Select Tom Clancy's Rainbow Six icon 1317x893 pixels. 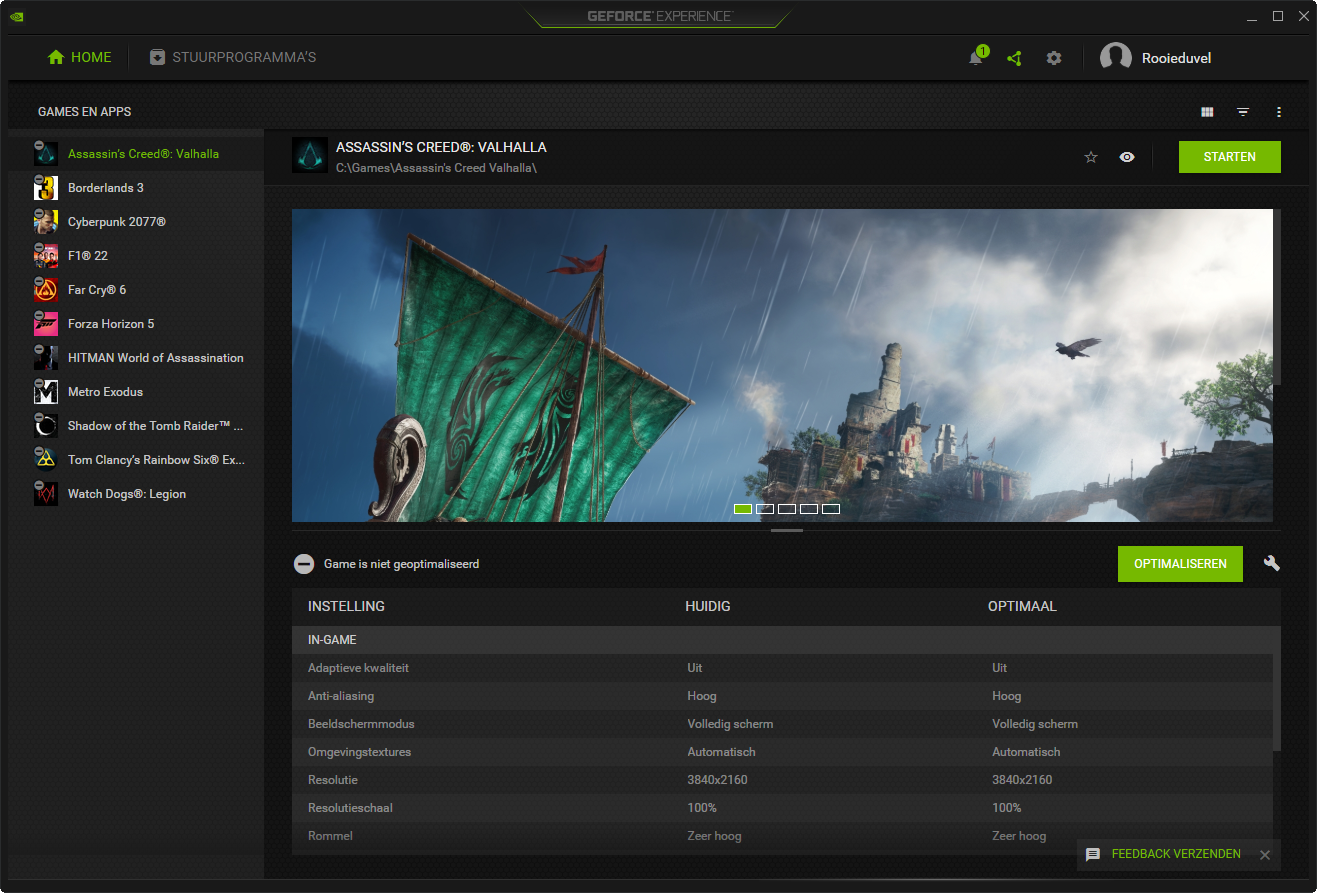[x=46, y=460]
